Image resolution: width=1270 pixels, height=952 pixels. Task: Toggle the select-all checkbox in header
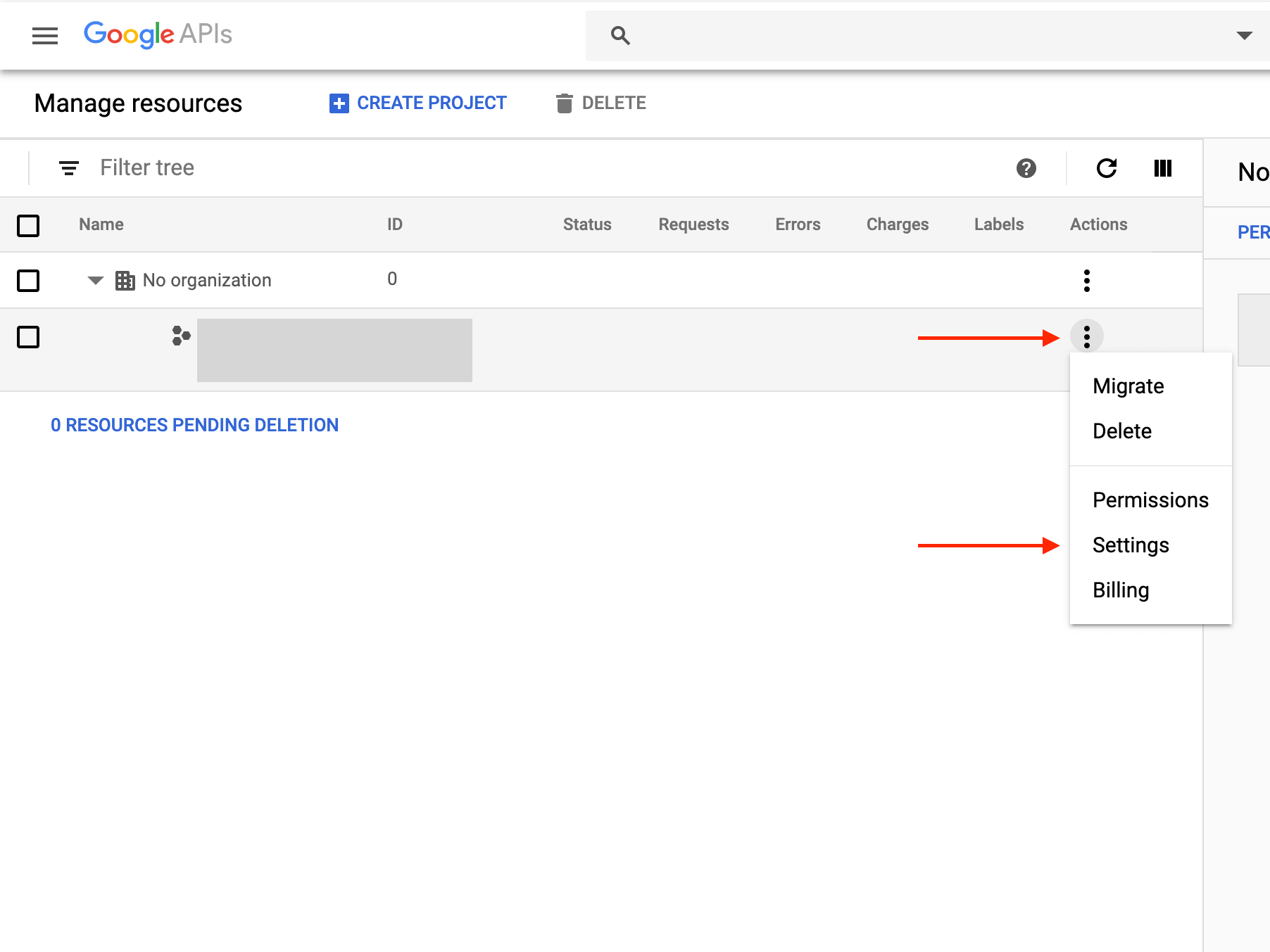click(x=28, y=225)
